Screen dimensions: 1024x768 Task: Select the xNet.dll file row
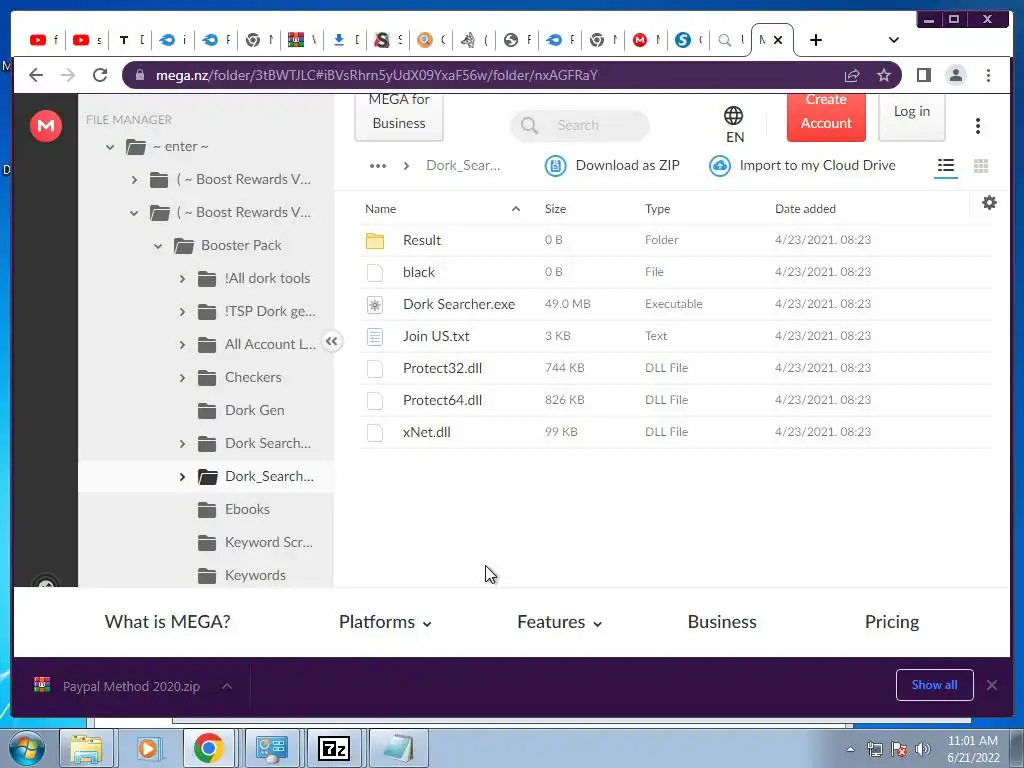pos(676,432)
